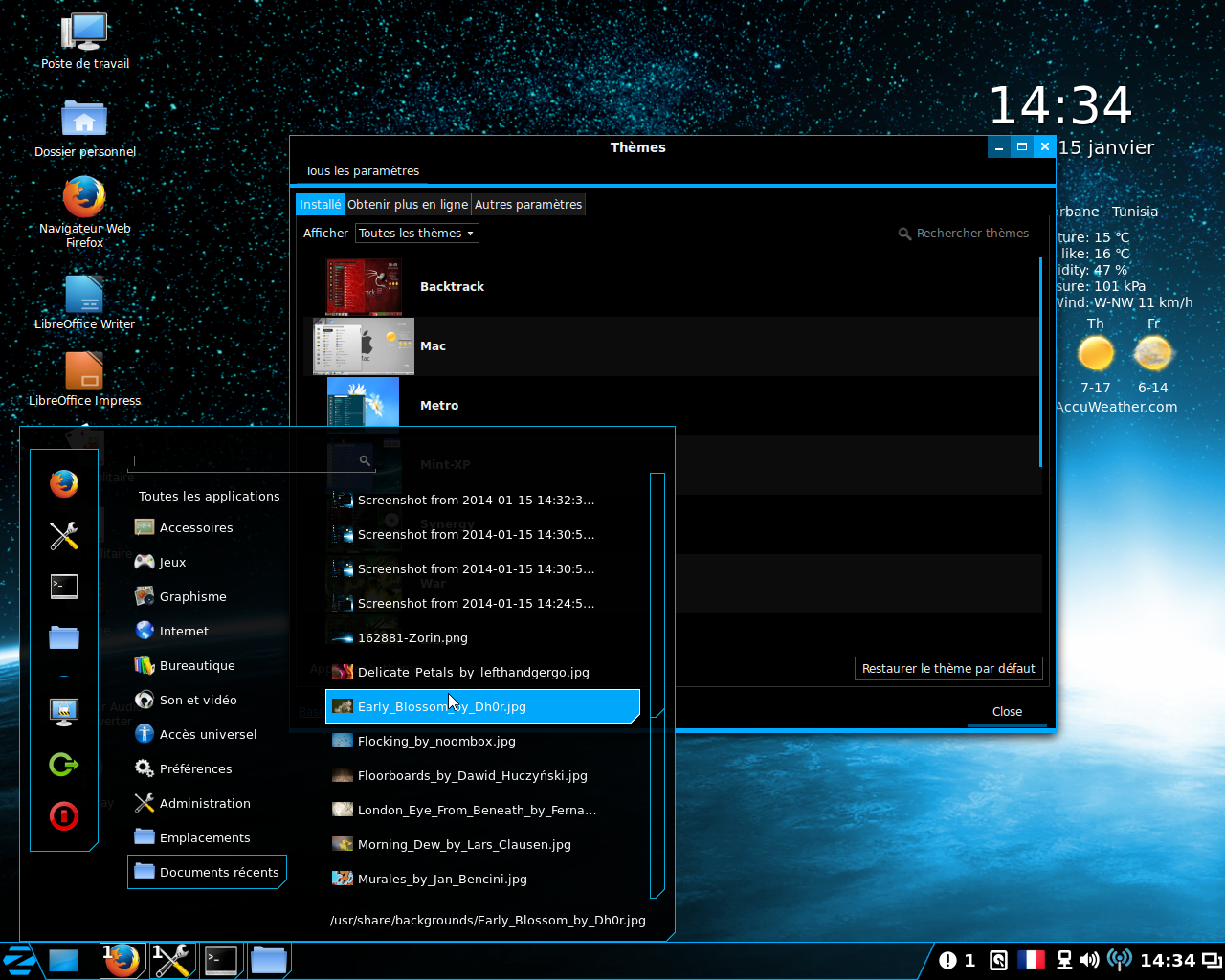Select Accès universel menu category

[x=208, y=735]
